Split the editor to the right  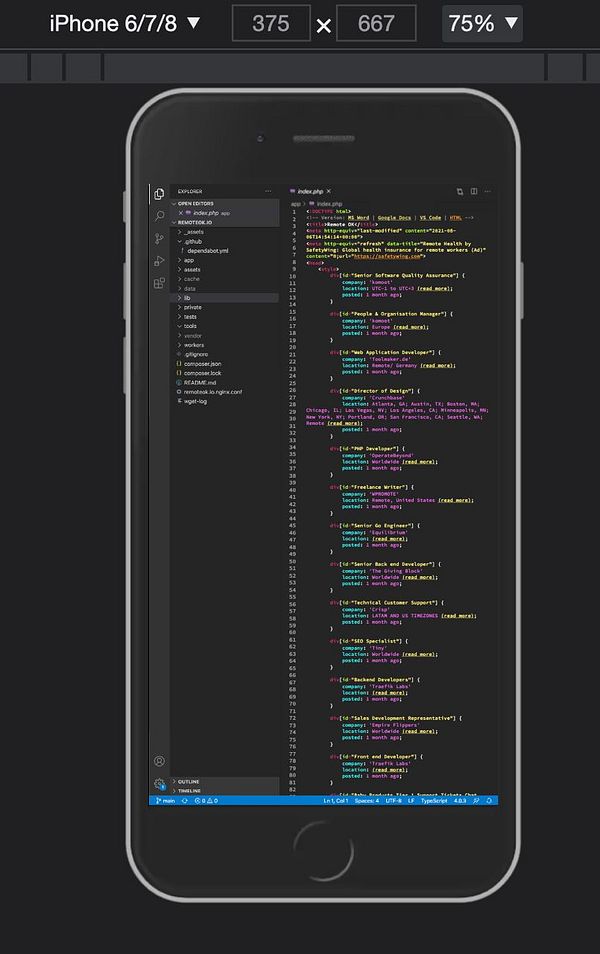474,191
